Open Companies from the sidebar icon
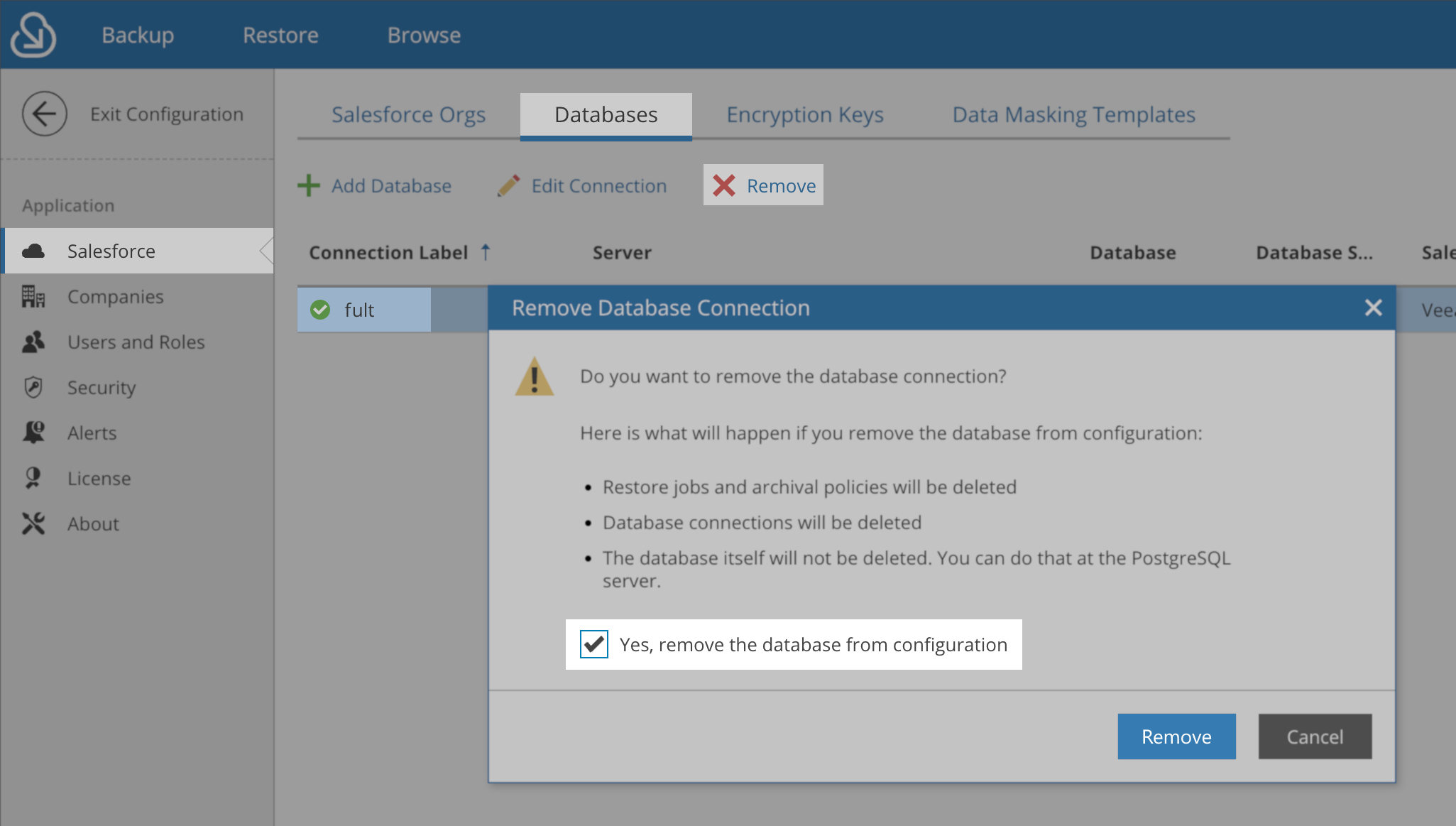Image resolution: width=1456 pixels, height=826 pixels. (33, 296)
